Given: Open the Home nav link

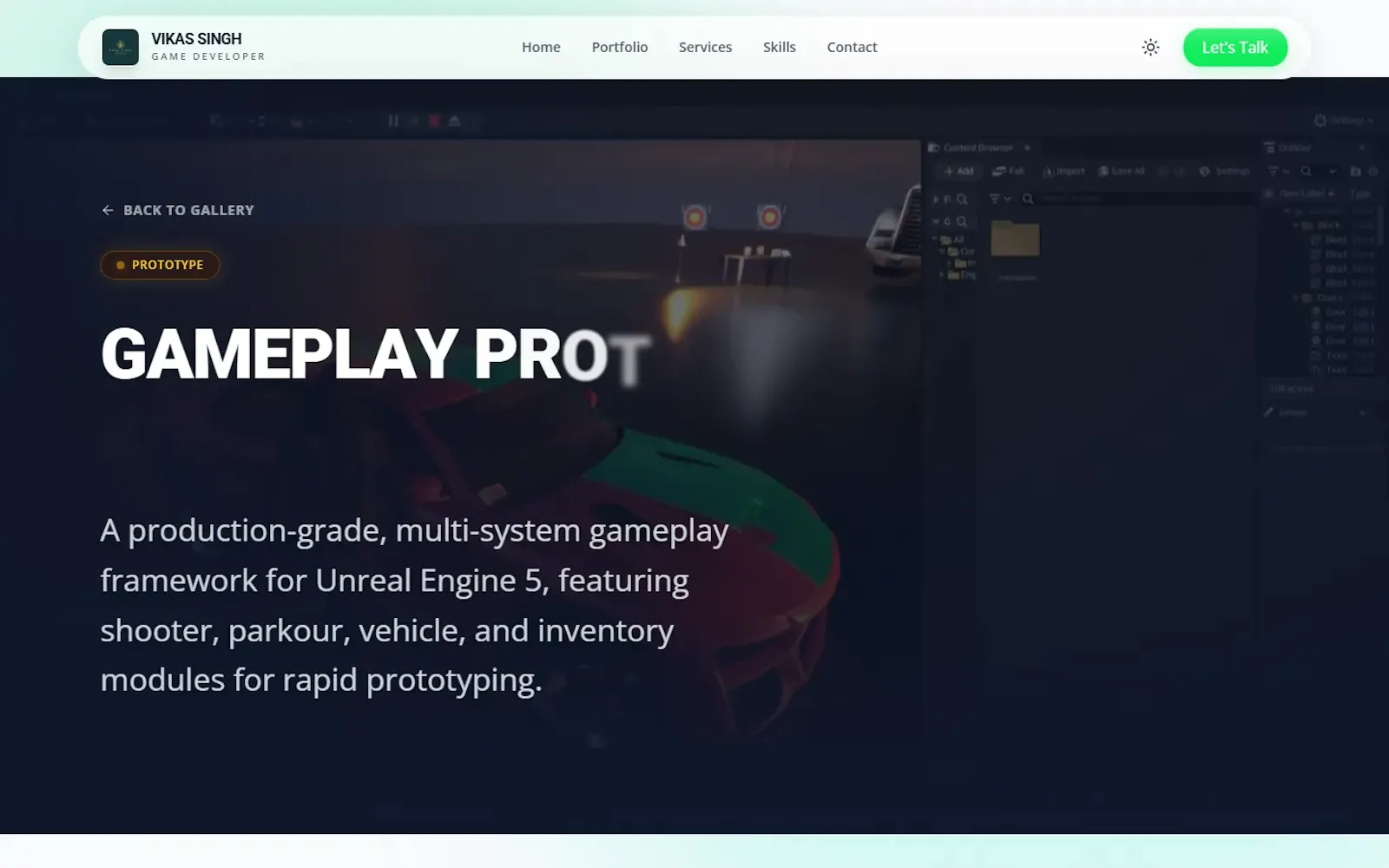Looking at the screenshot, I should click(541, 48).
